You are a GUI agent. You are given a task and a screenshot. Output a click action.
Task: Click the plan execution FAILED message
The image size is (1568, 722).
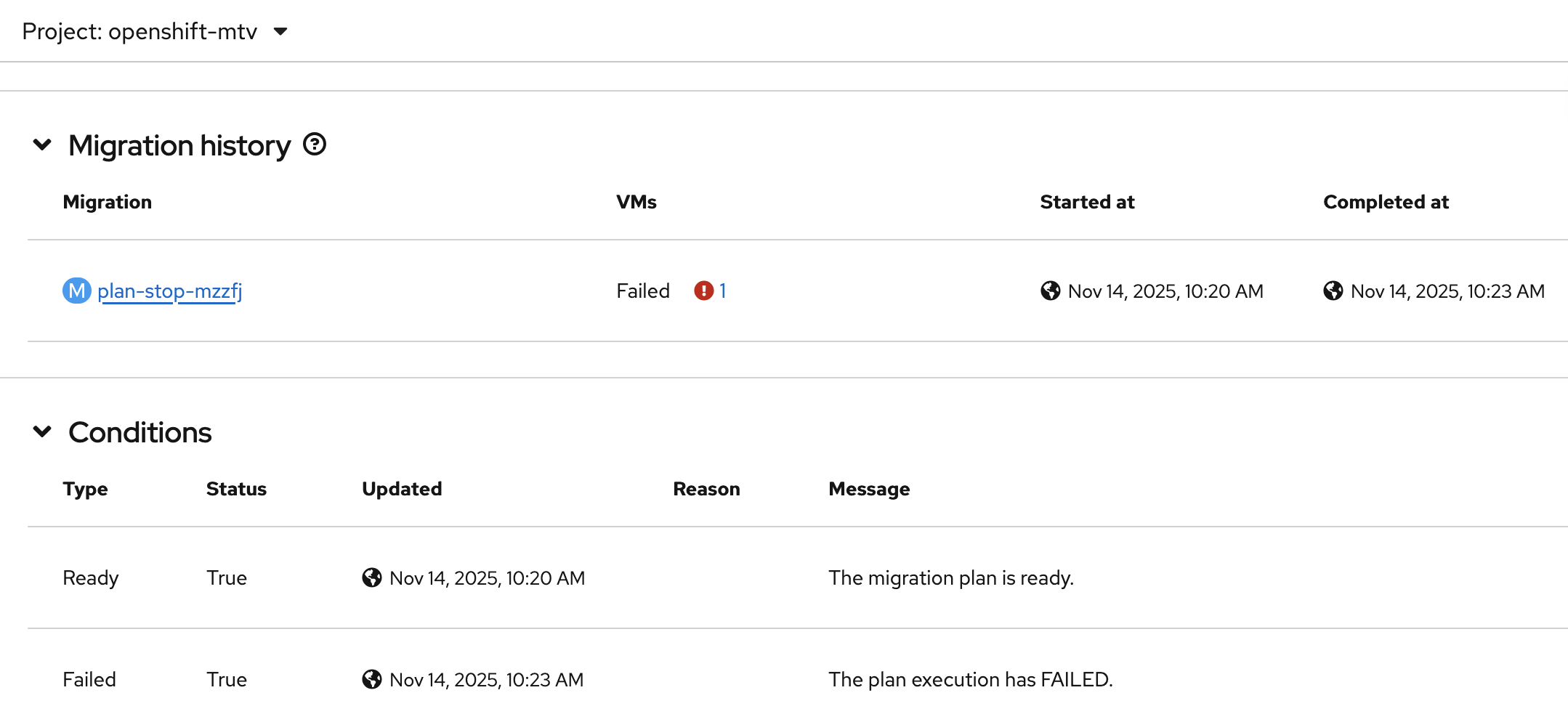pyautogui.click(x=970, y=679)
